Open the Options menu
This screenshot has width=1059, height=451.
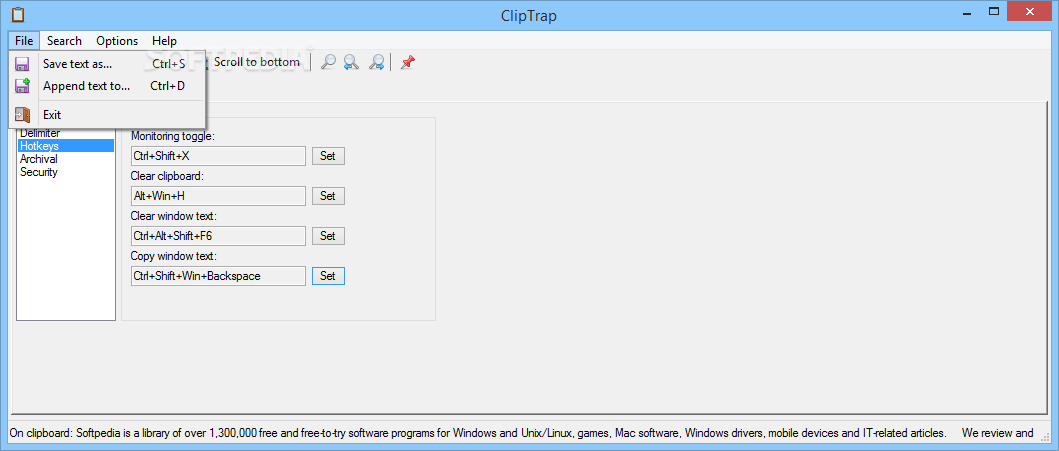117,41
